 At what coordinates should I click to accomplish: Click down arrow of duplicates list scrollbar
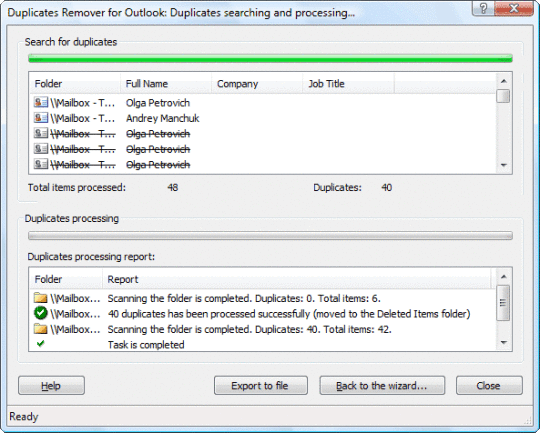point(503,165)
